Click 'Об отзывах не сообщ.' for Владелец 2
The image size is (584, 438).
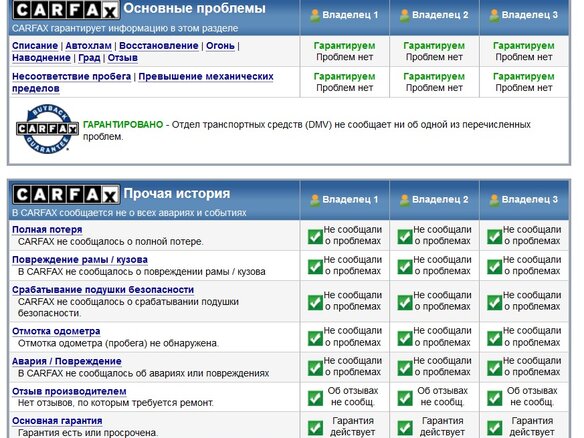tap(442, 397)
